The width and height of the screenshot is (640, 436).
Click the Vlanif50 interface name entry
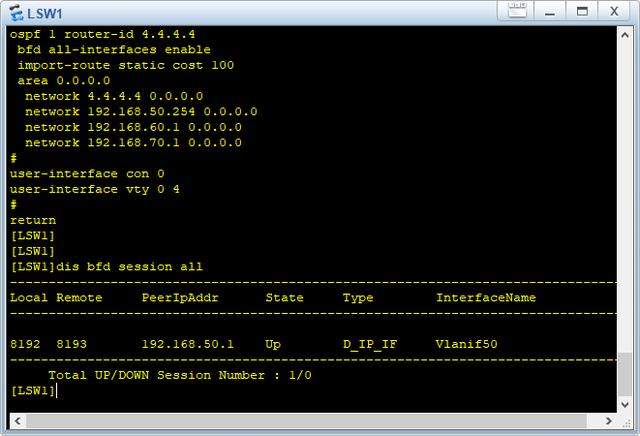pos(467,344)
